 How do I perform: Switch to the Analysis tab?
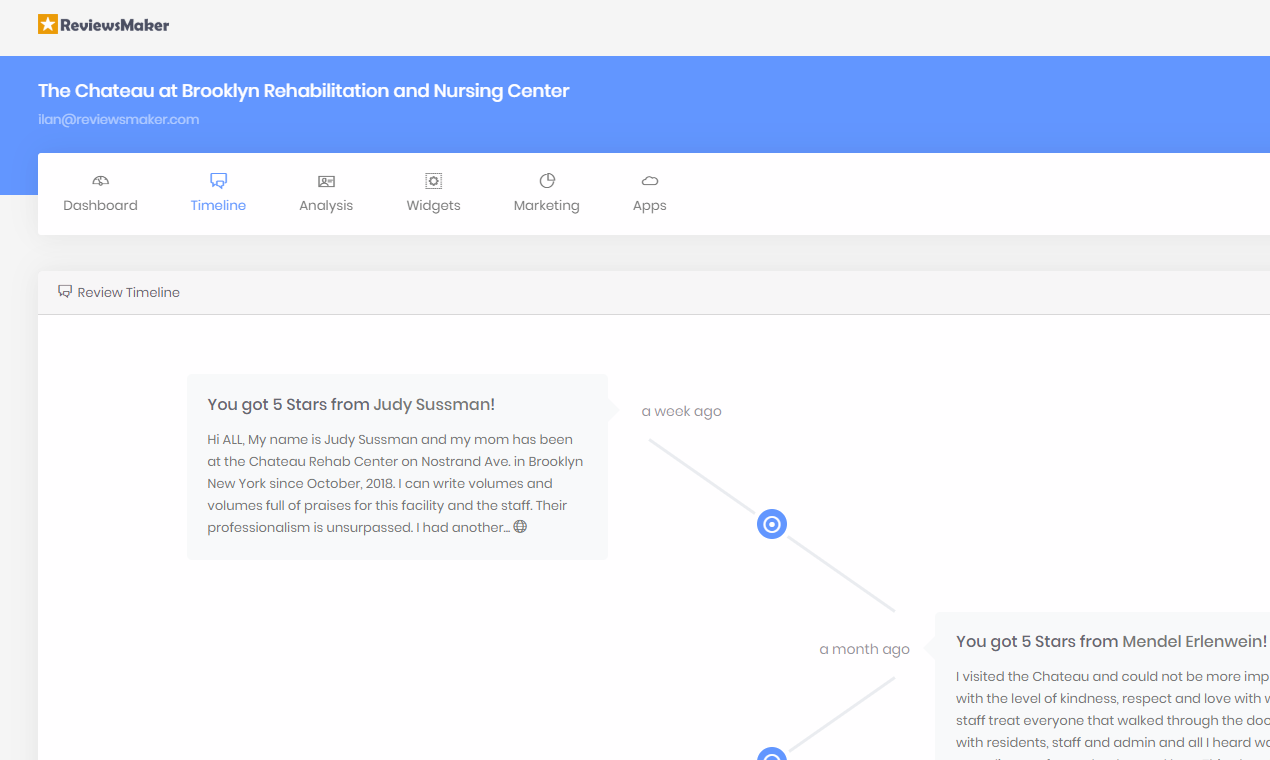point(326,194)
